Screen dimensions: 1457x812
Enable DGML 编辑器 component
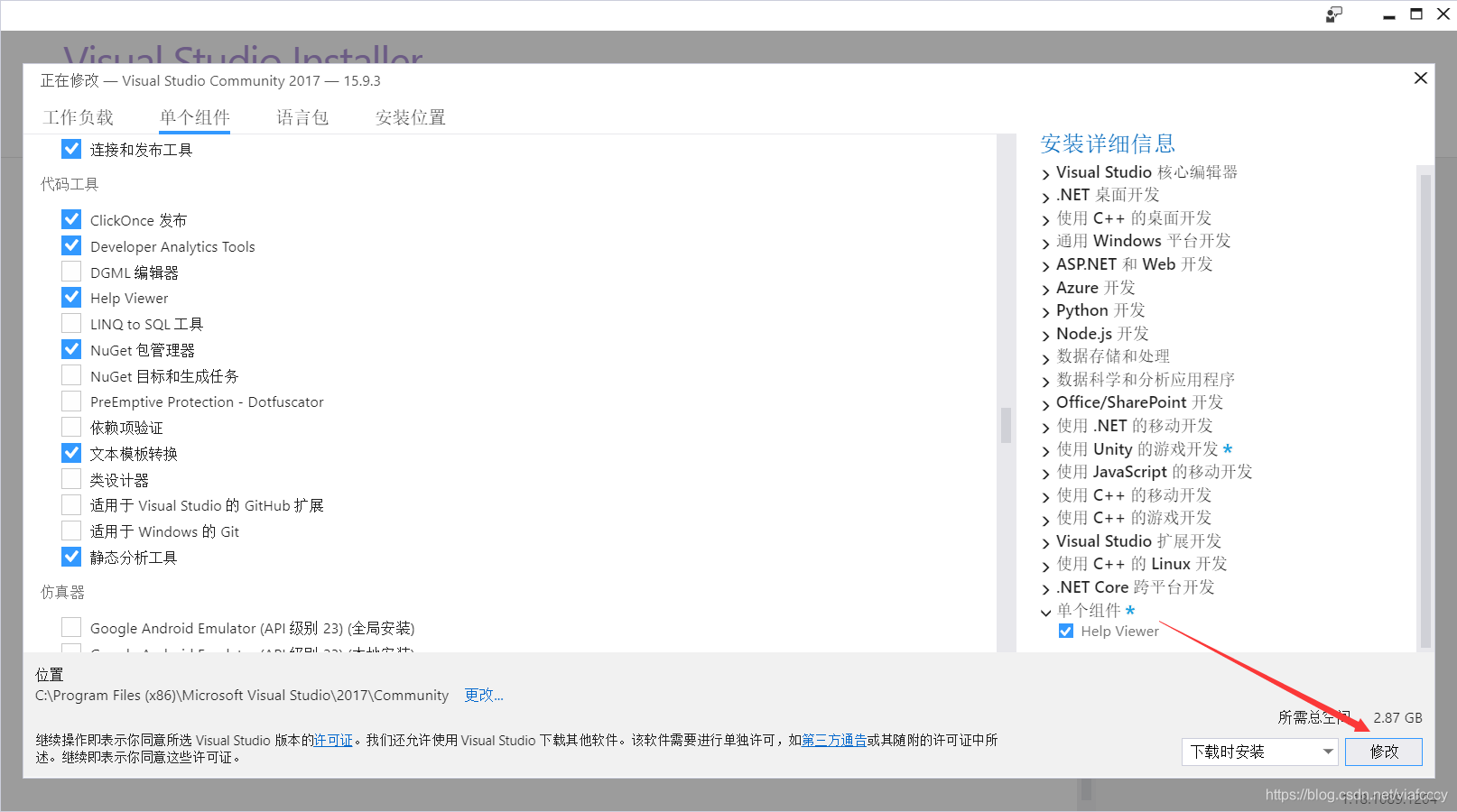pos(71,272)
